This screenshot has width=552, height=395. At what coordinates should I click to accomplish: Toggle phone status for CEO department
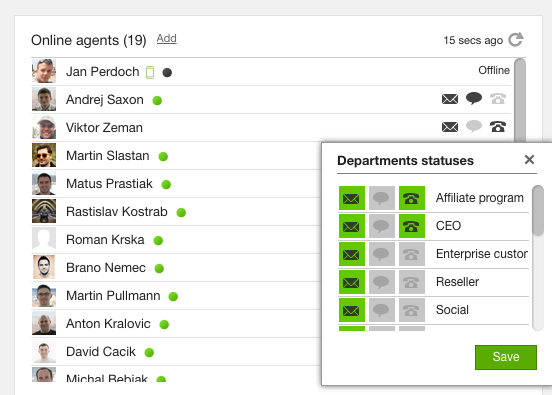pyautogui.click(x=412, y=226)
